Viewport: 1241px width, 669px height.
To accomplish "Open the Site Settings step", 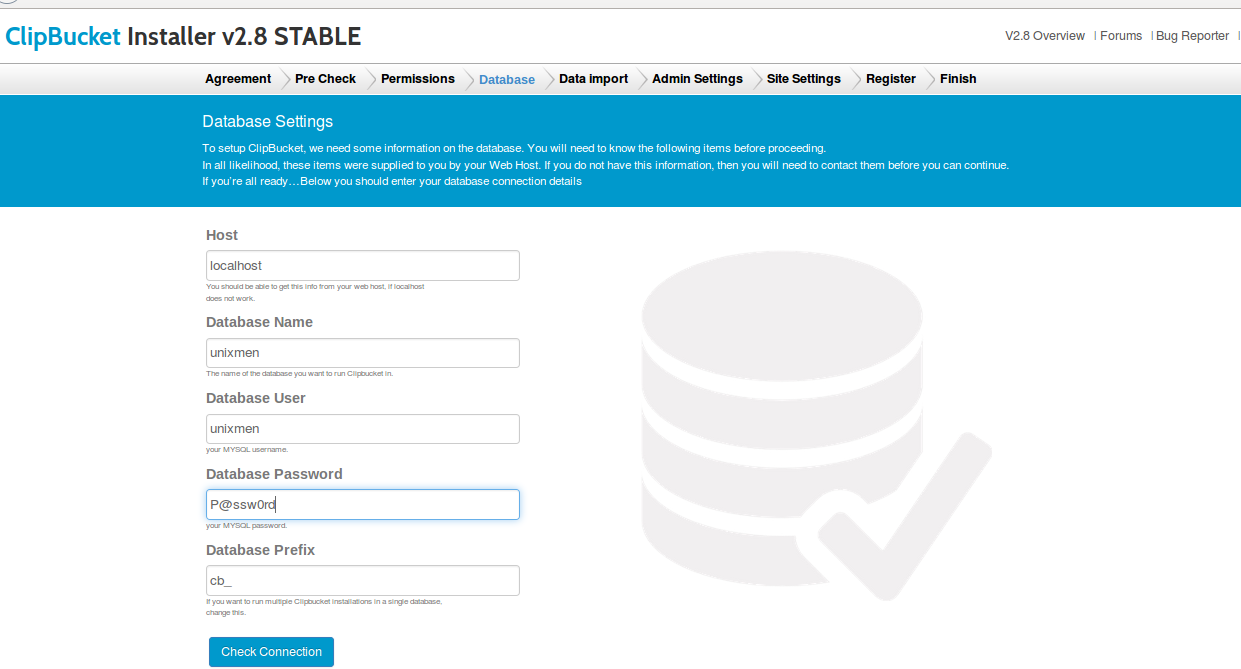I will (804, 79).
